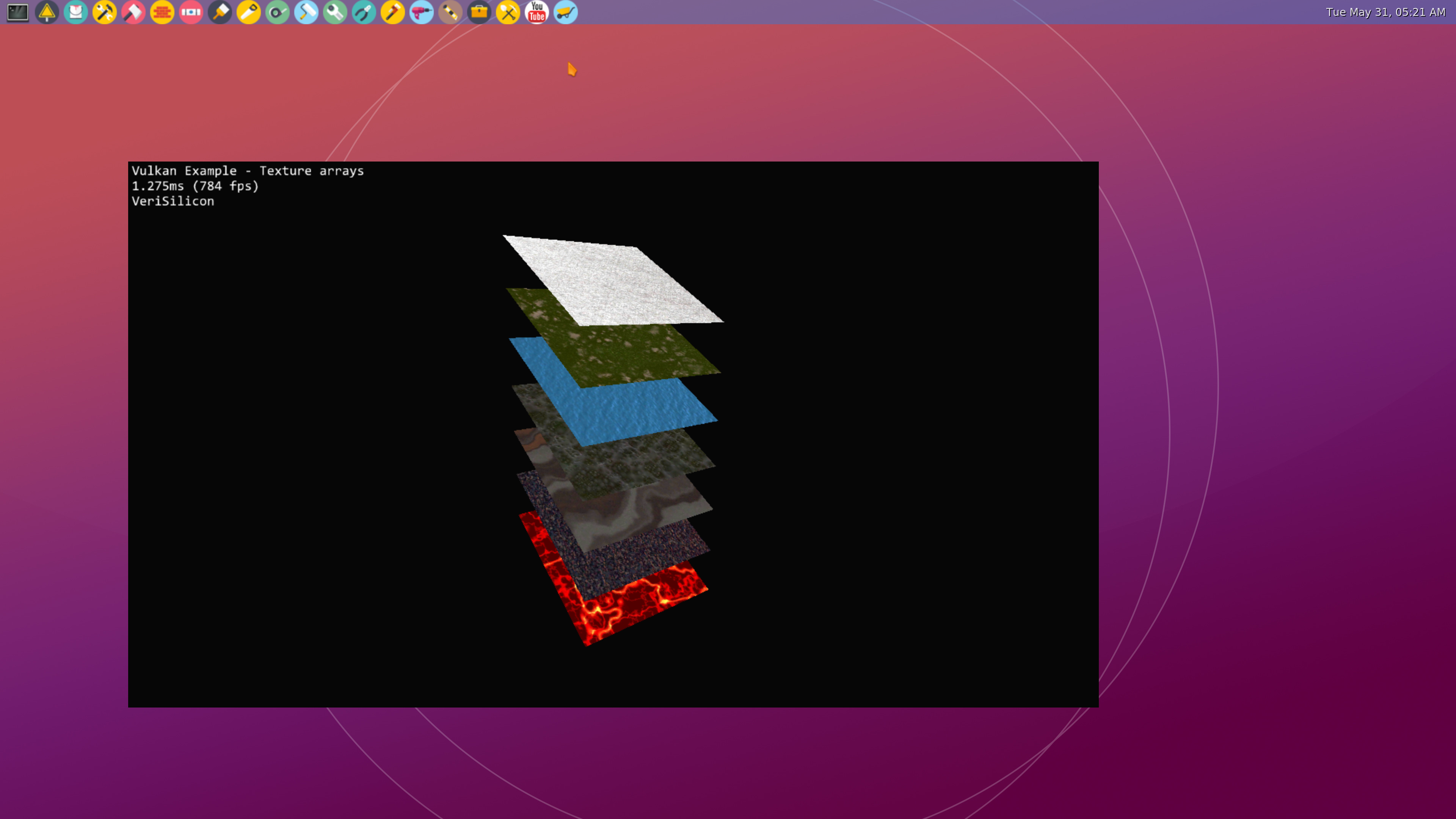Open the YouTube launcher icon
The image size is (1456, 819).
(537, 12)
